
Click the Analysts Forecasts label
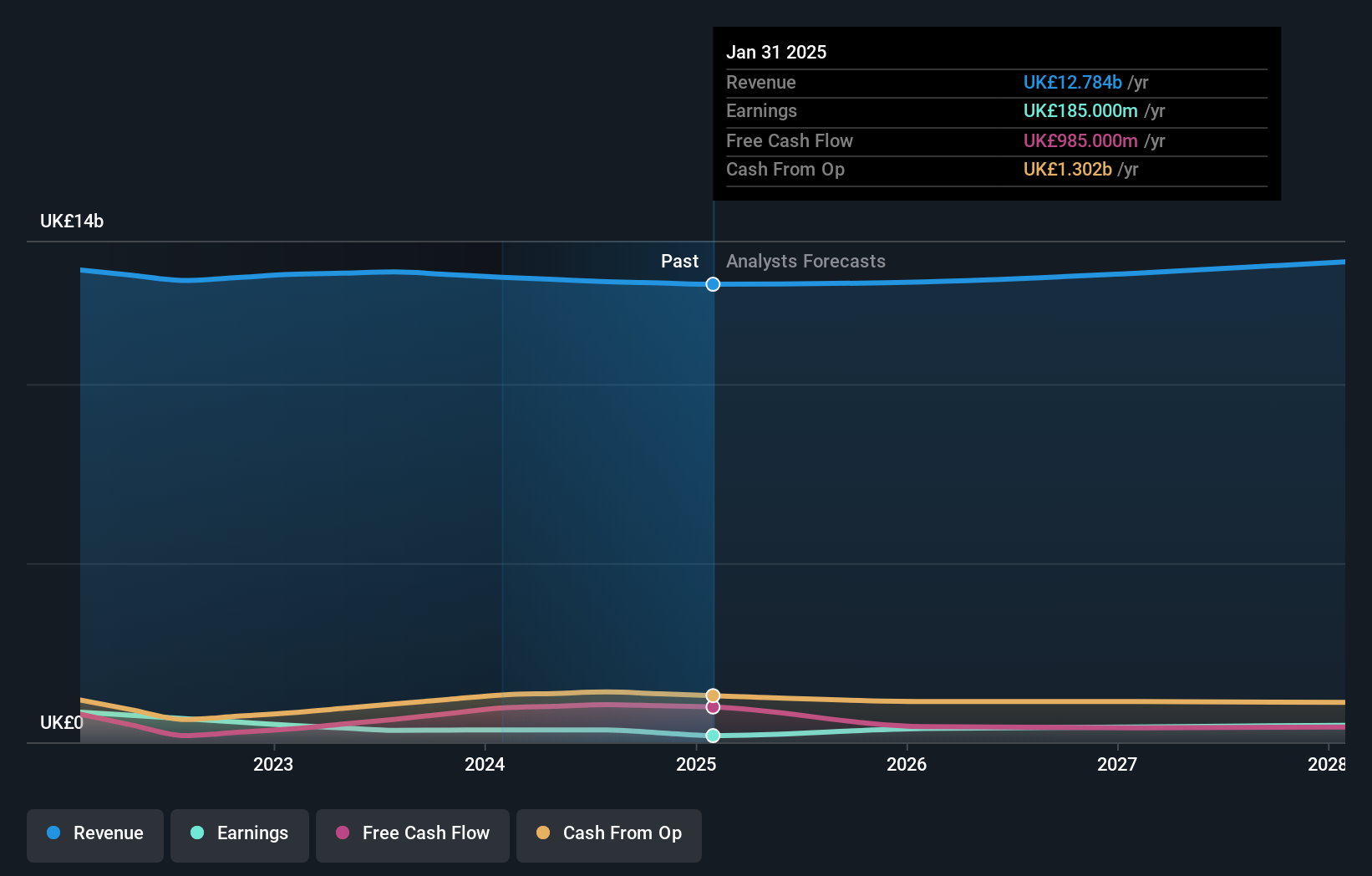click(805, 261)
